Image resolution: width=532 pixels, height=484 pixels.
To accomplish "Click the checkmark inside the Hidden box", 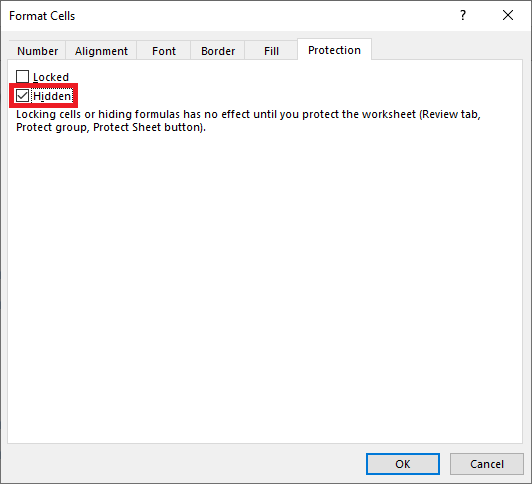I will tap(22, 96).
